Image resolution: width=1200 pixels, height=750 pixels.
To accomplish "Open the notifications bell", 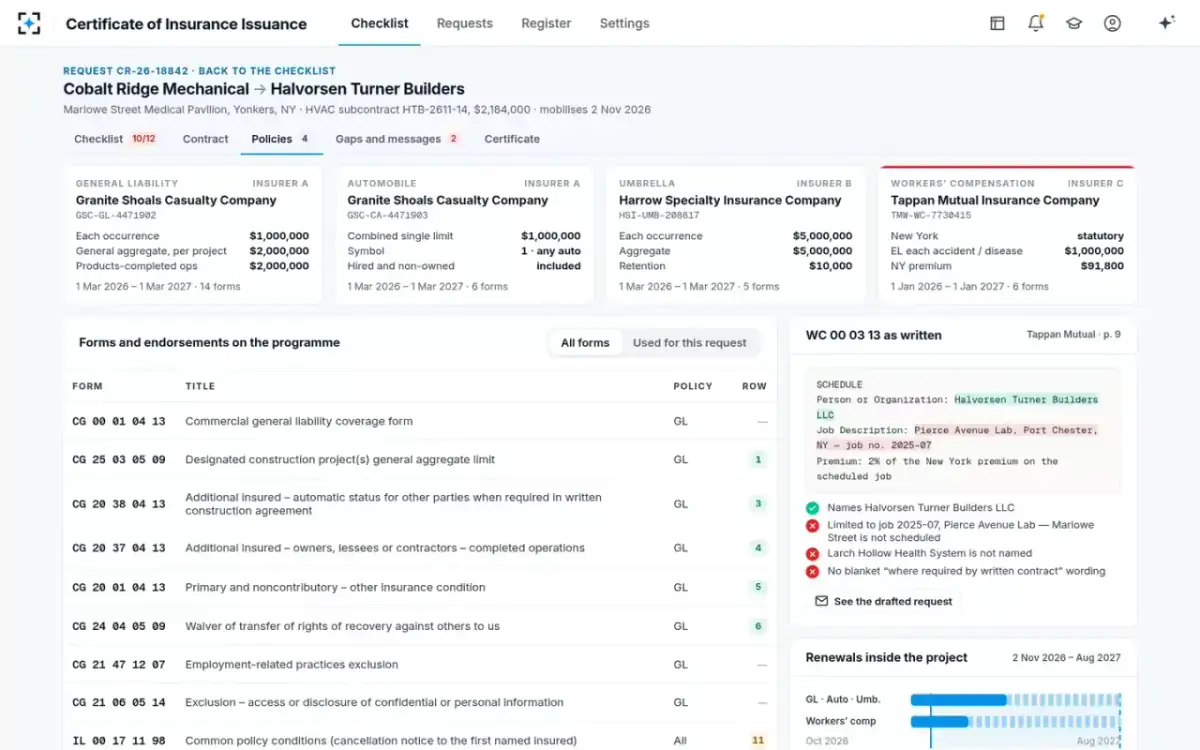I will [x=1036, y=23].
